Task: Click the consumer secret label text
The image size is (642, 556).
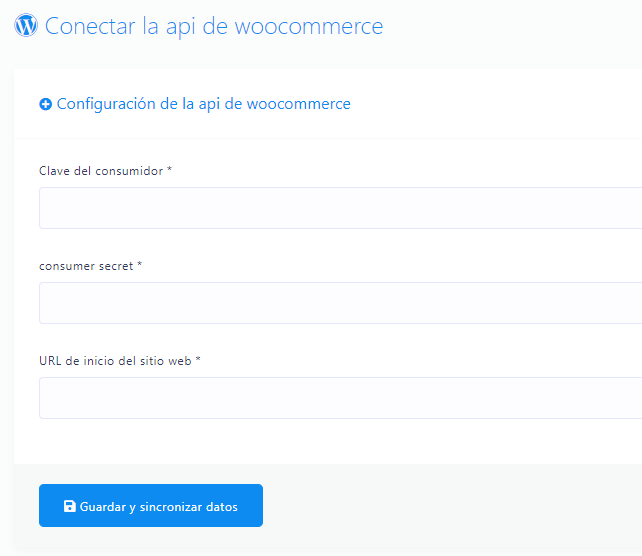Action: coord(86,266)
